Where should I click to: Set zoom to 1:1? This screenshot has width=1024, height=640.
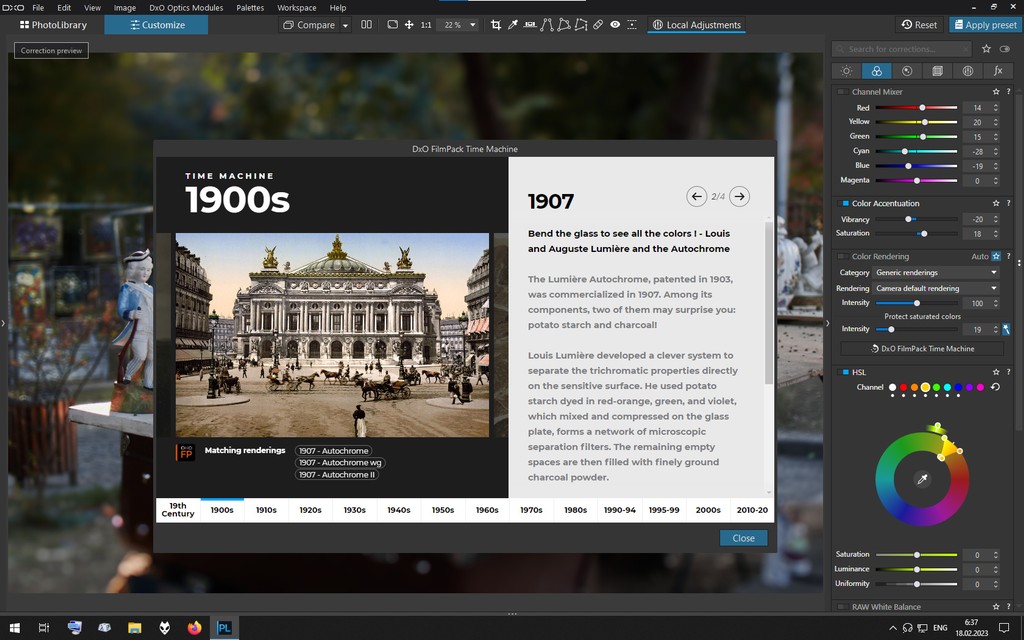(x=426, y=25)
